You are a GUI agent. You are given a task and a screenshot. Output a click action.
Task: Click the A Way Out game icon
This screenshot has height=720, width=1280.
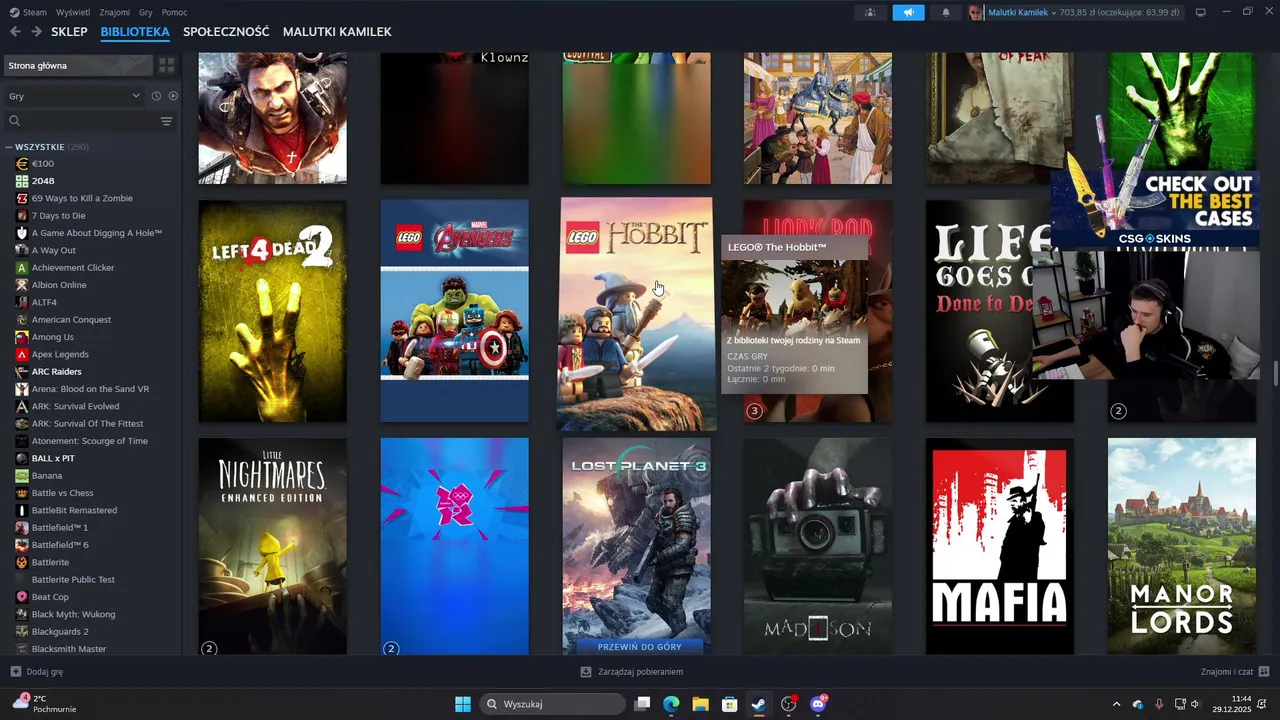(x=22, y=250)
